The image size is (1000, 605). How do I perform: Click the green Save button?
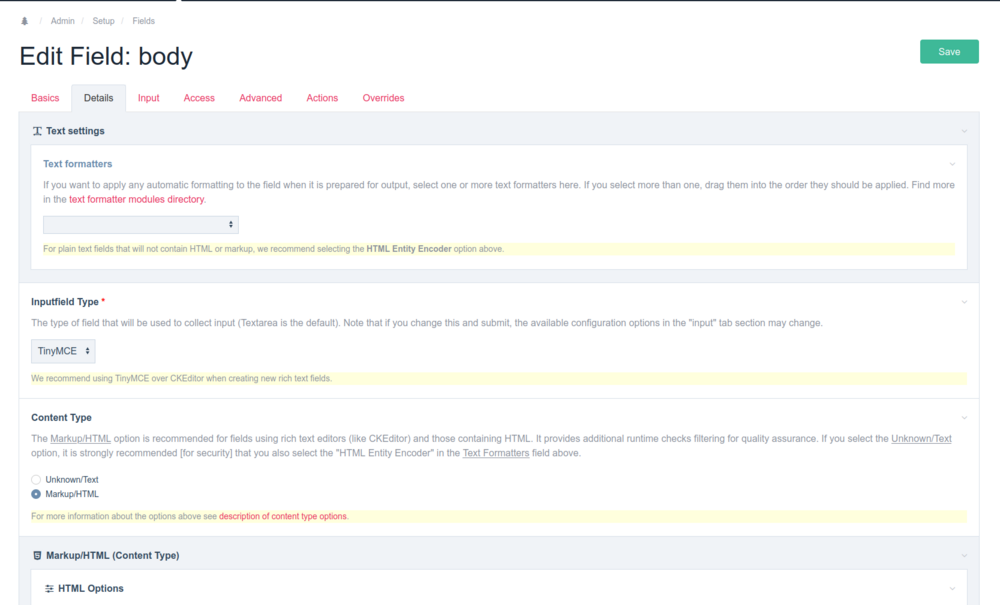pos(948,51)
